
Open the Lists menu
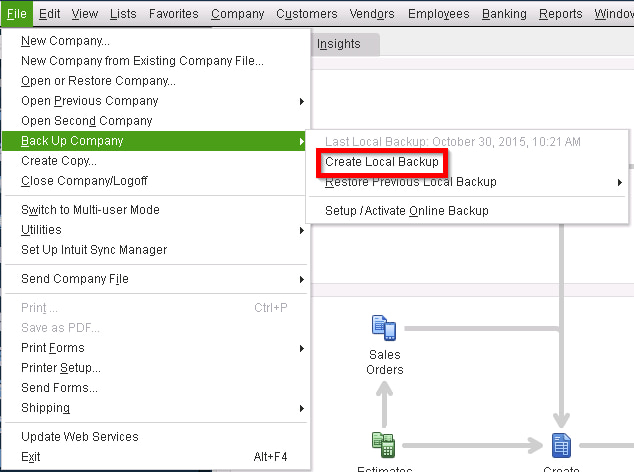[123, 14]
